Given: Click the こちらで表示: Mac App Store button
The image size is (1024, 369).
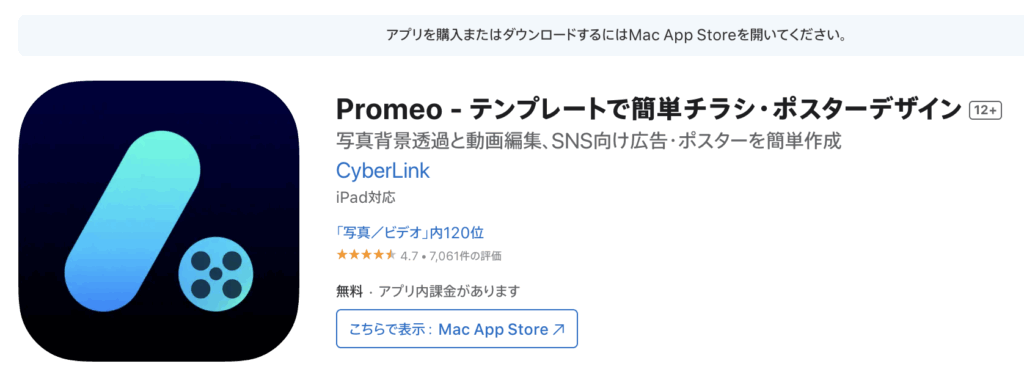Looking at the screenshot, I should (x=457, y=329).
